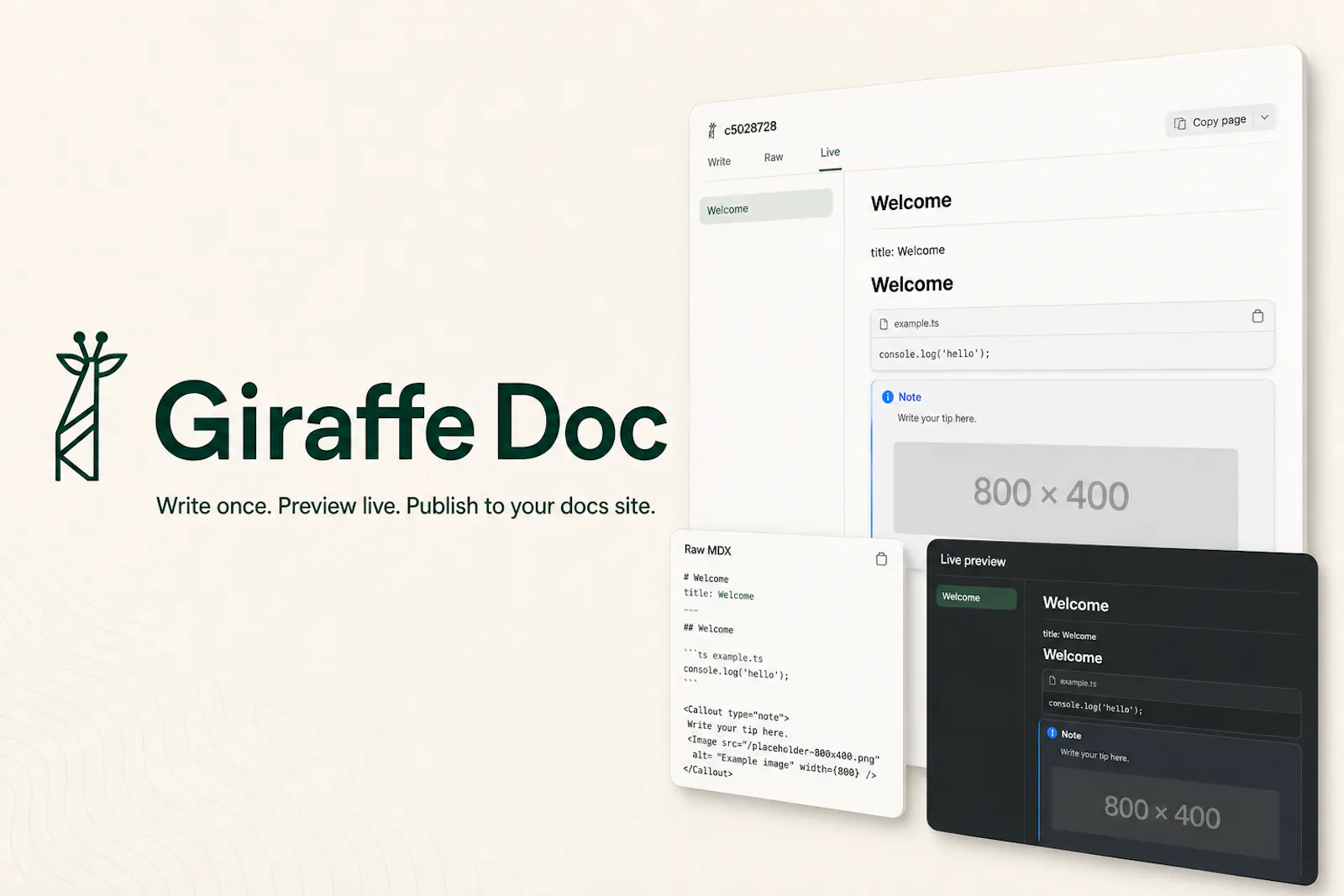Screen dimensions: 1344x896
Task: Click the large Giraffe Doc title text
Action: pyautogui.click(x=411, y=421)
